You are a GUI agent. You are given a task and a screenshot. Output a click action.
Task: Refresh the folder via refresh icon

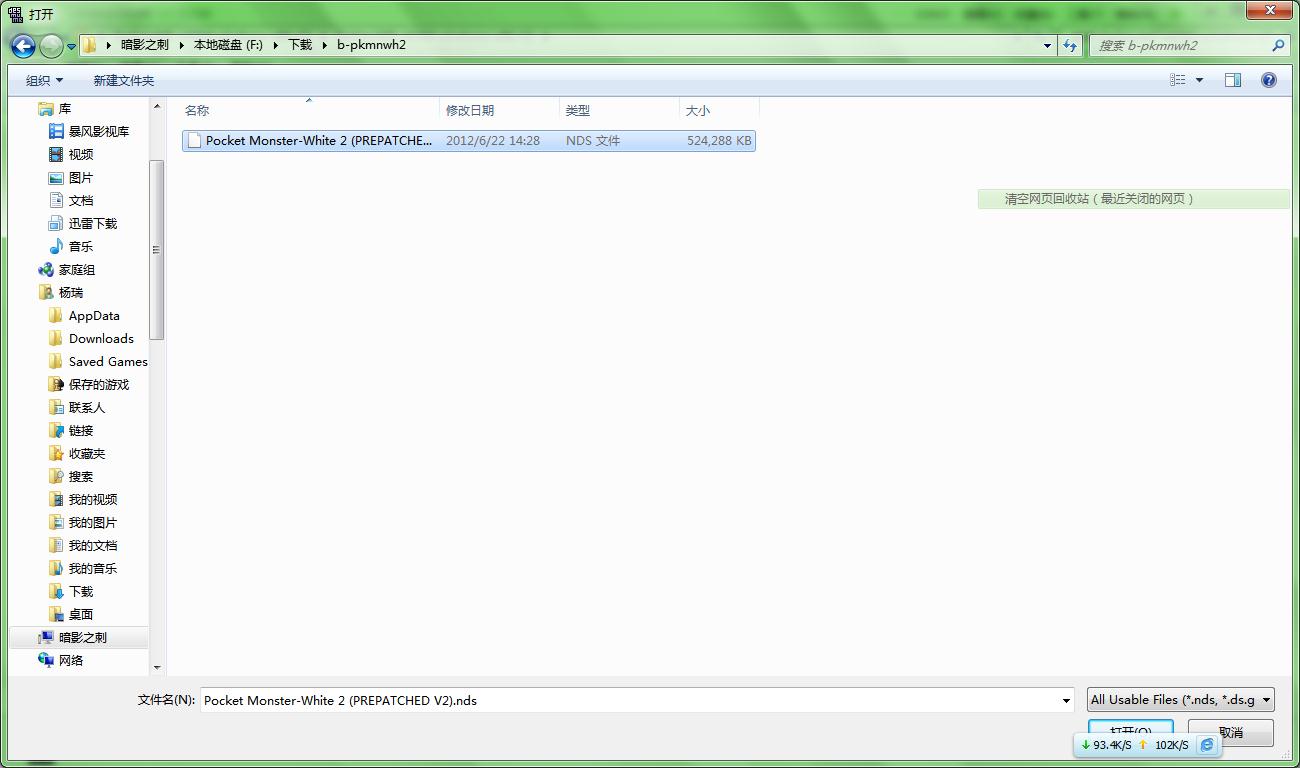click(1070, 45)
